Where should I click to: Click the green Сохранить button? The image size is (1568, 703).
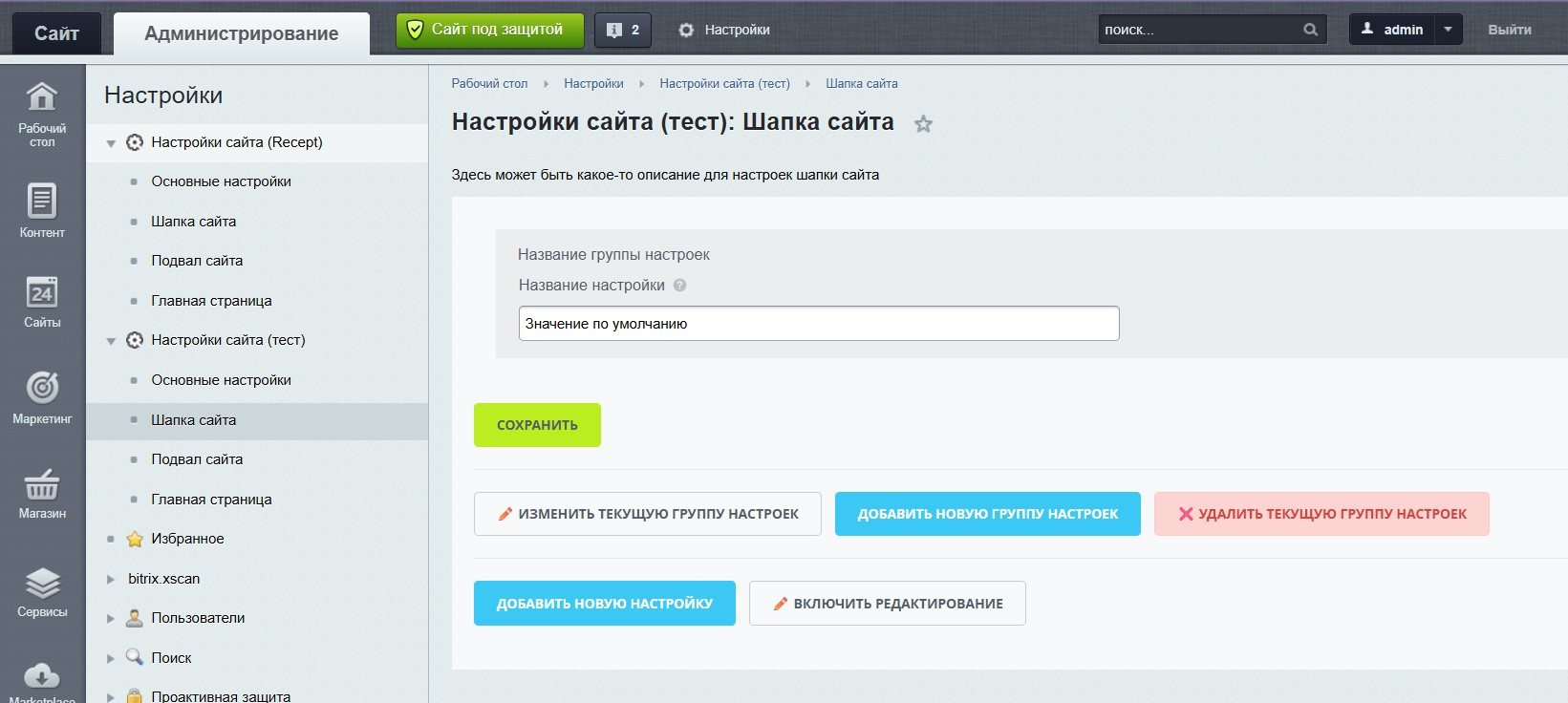(x=537, y=425)
